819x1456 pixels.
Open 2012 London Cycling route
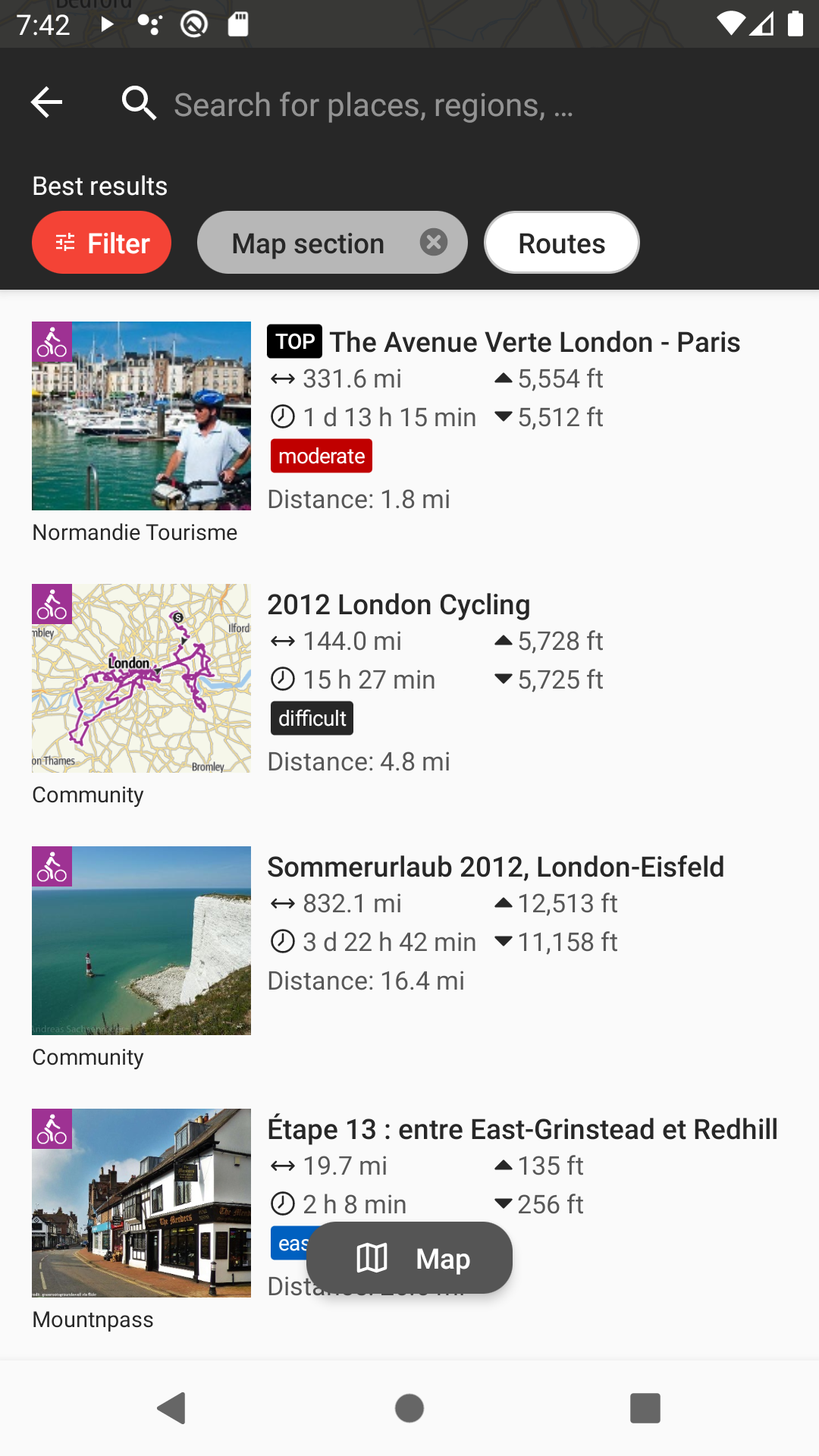point(399,605)
